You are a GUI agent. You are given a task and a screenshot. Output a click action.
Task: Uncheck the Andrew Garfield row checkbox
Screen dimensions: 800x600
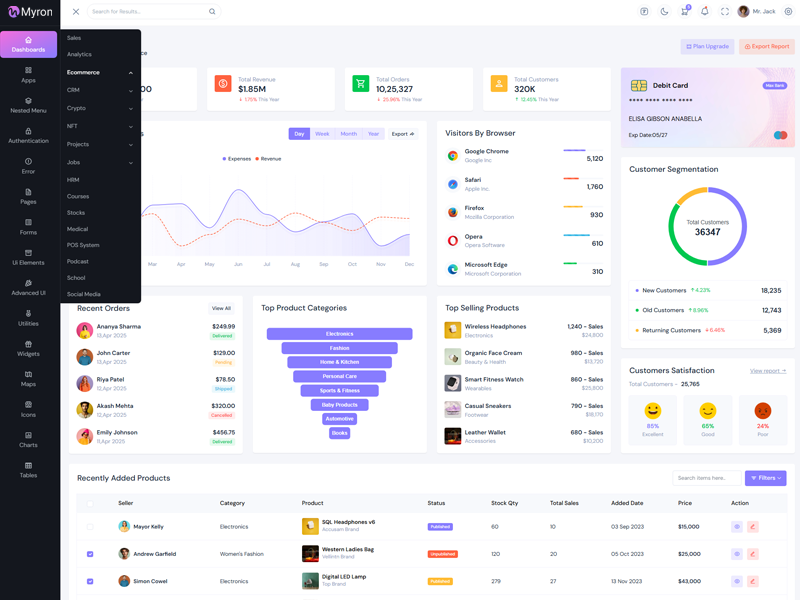point(90,553)
